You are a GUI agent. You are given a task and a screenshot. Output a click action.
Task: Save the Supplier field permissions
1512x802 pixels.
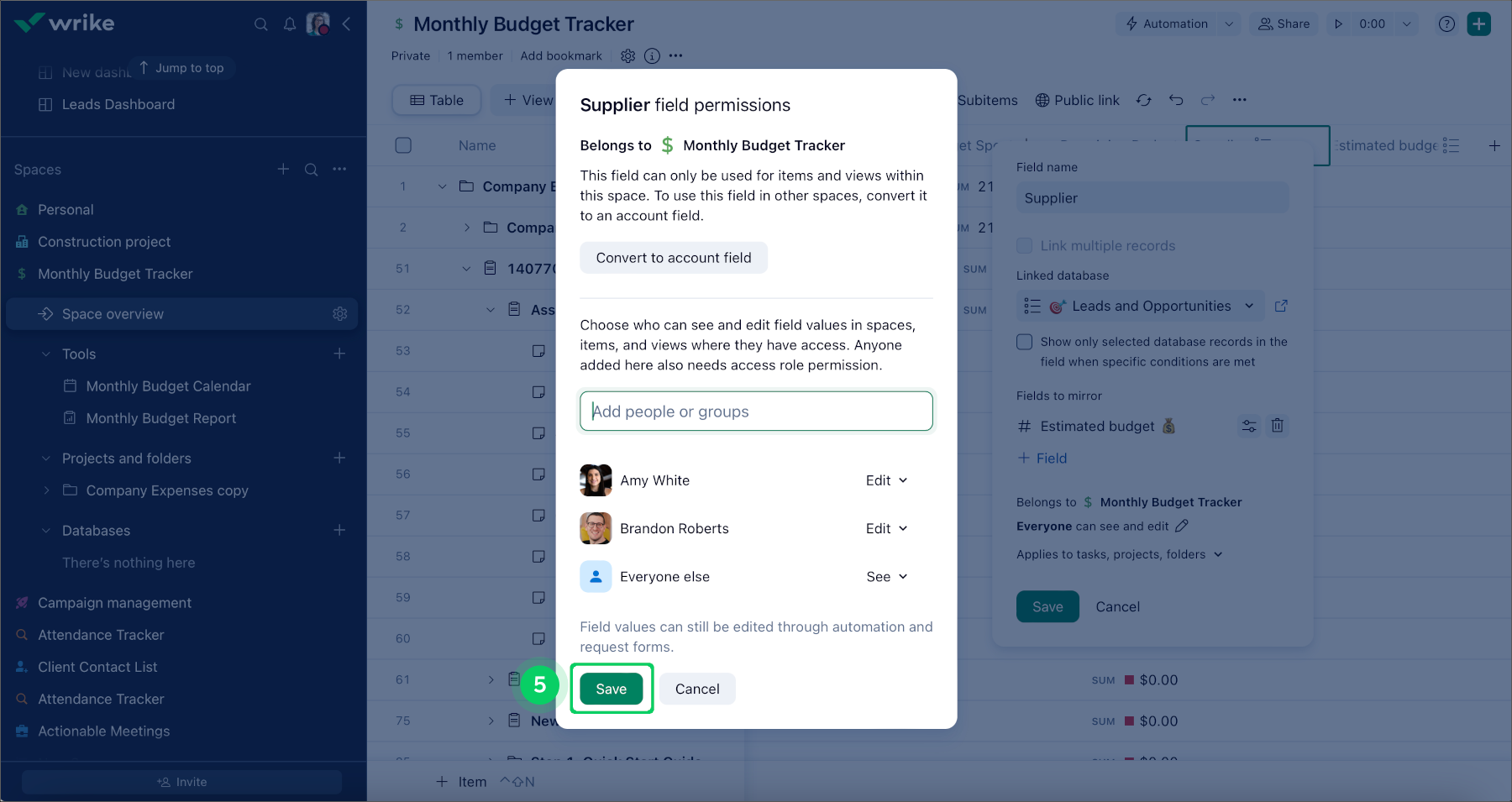tap(612, 689)
